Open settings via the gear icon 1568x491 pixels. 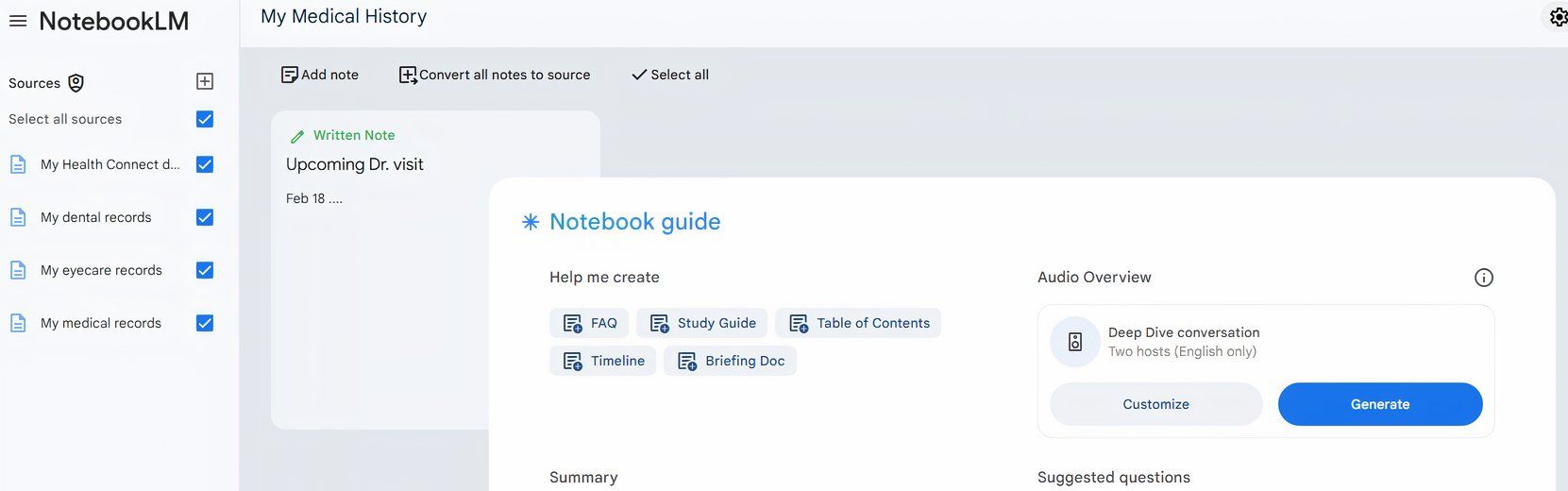point(1559,17)
